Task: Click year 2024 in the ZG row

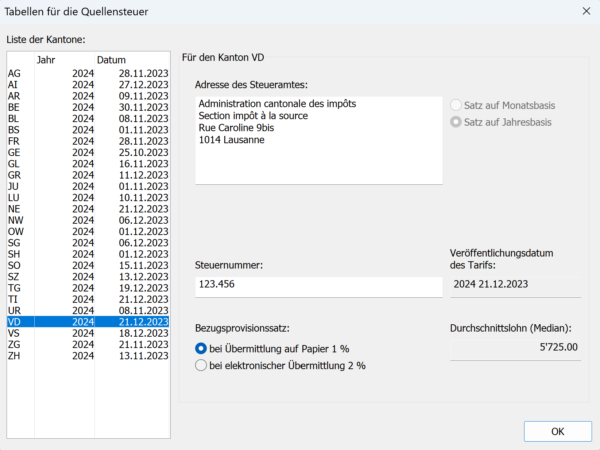Action: 83,344
